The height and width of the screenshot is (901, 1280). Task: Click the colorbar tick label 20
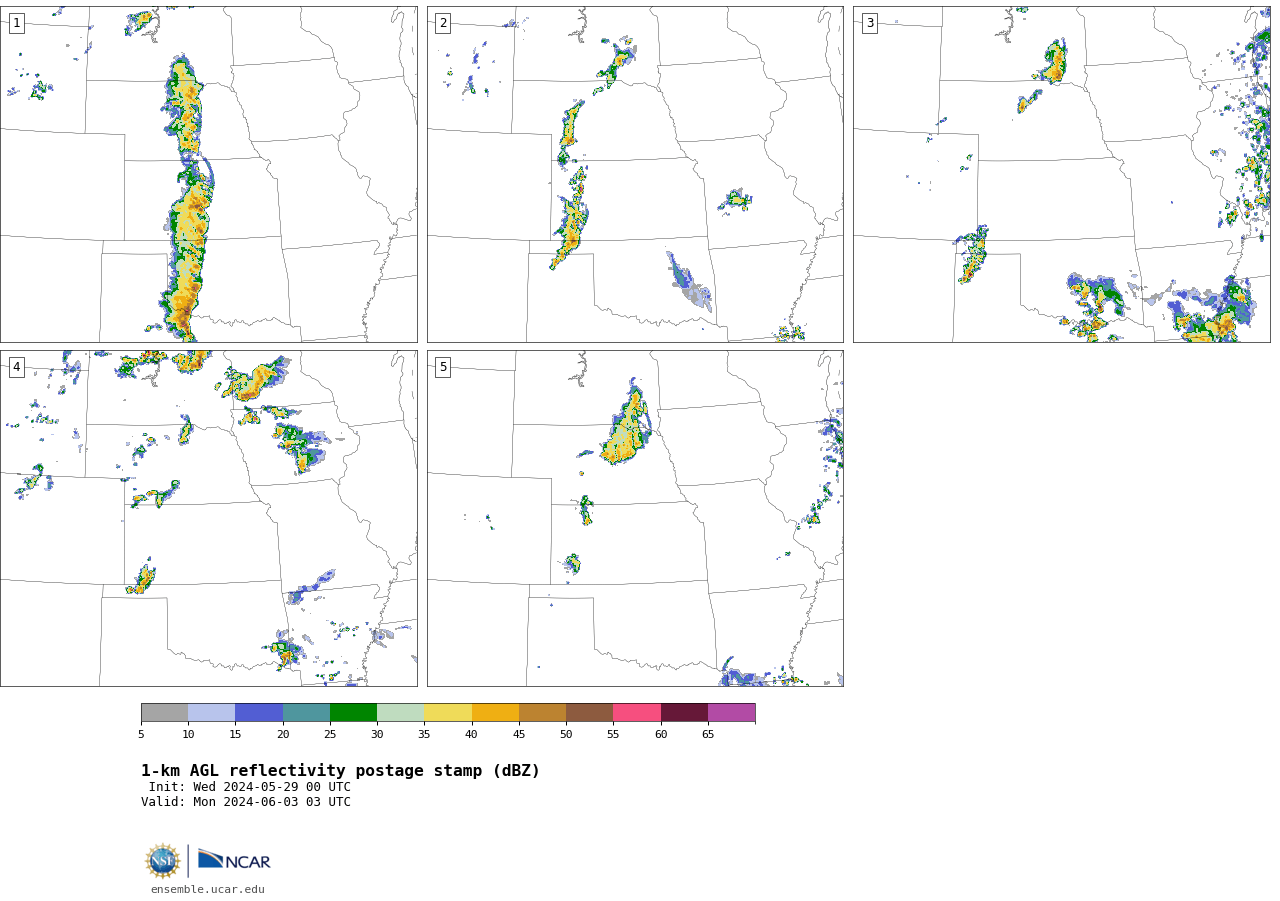pos(283,735)
